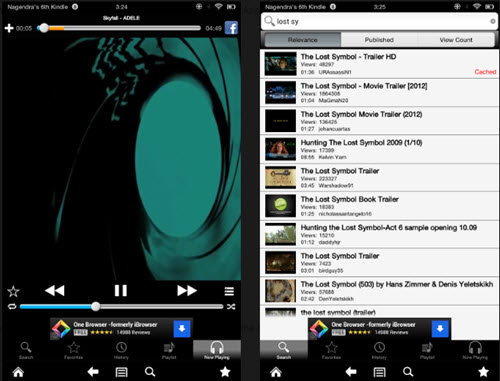Open Hunting The Lost Symbol 2009 thumbnail
This screenshot has height=381, width=500.
tap(280, 149)
